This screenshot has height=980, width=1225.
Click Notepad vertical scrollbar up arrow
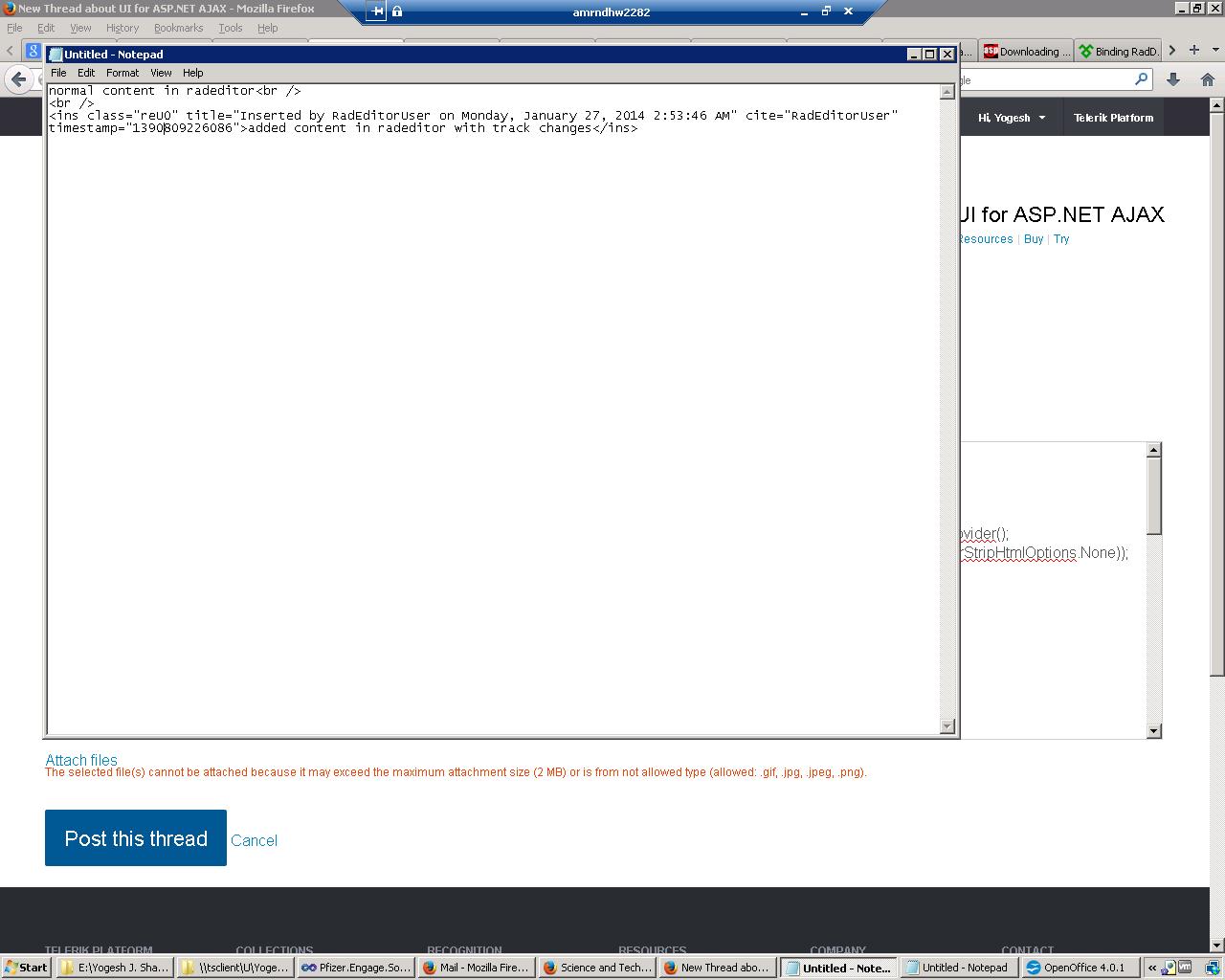(x=947, y=92)
